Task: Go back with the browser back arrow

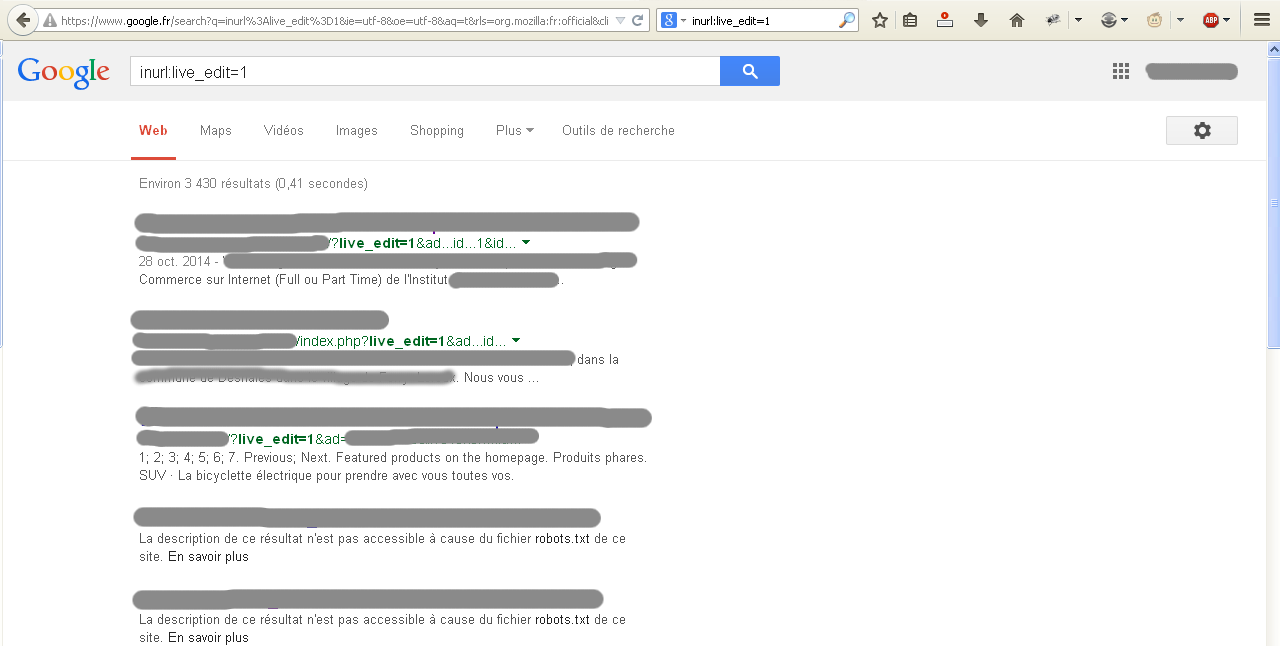Action: click(x=21, y=20)
